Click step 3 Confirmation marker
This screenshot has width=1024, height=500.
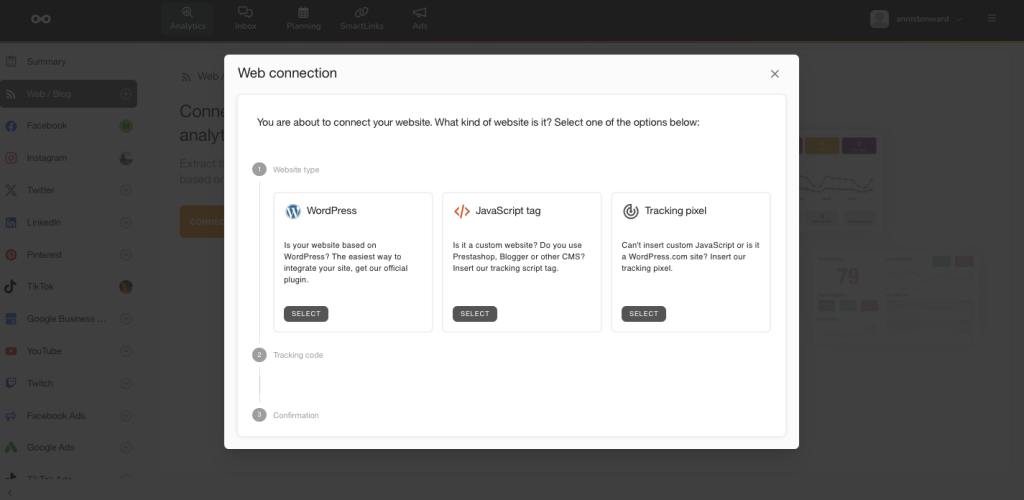coord(259,415)
